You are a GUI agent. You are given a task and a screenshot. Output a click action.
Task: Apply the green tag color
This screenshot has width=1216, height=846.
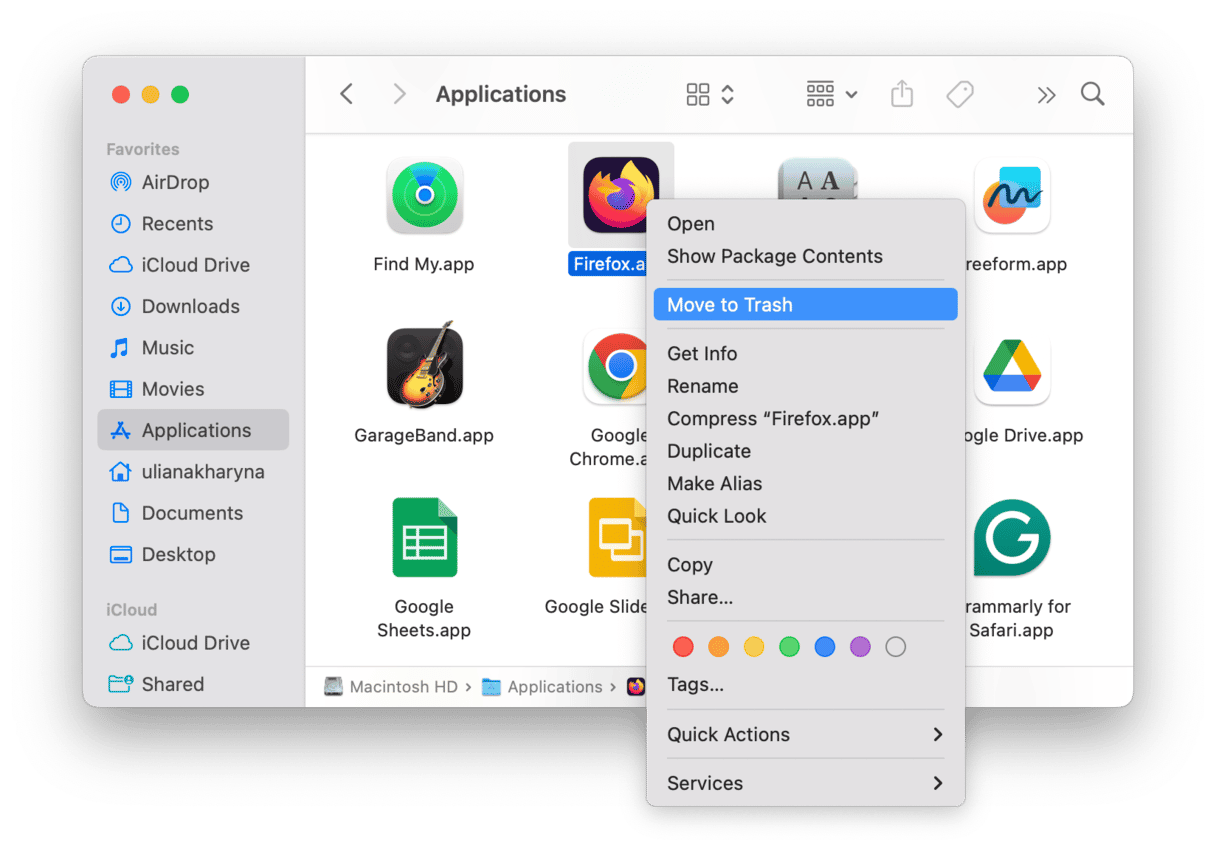point(789,647)
